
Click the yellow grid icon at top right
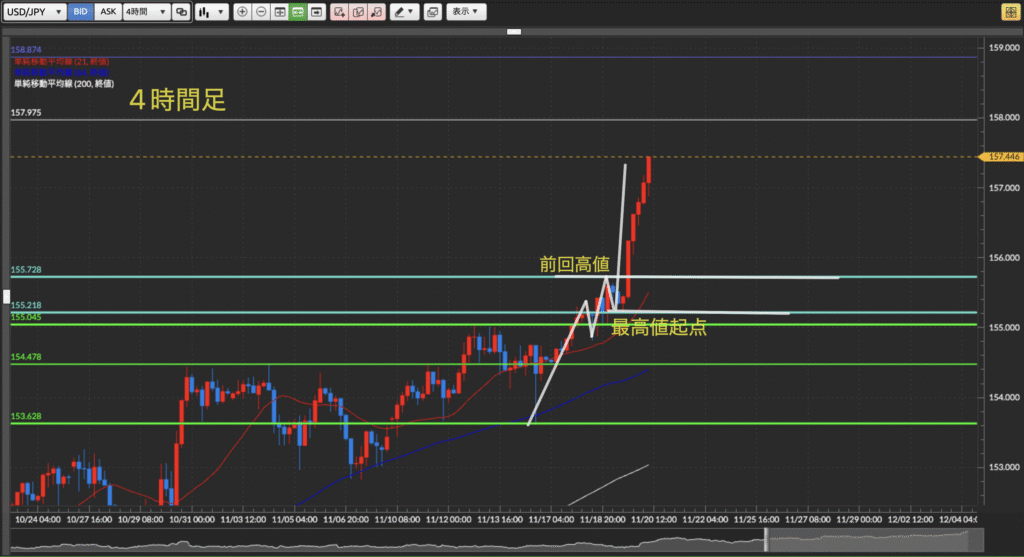coord(1010,12)
